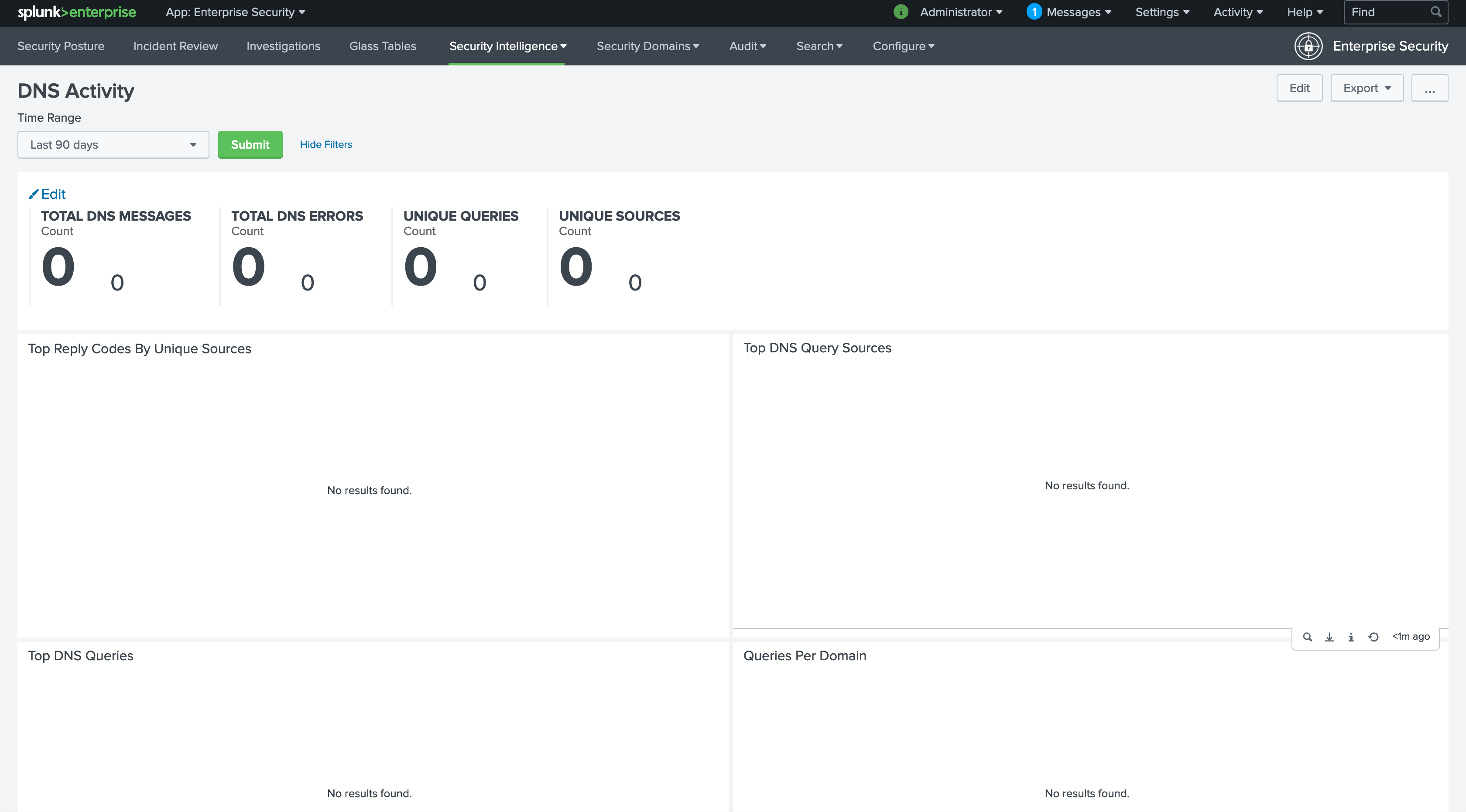Image resolution: width=1466 pixels, height=812 pixels.
Task: Refresh the Top DNS Query Sources panel
Action: click(1374, 637)
